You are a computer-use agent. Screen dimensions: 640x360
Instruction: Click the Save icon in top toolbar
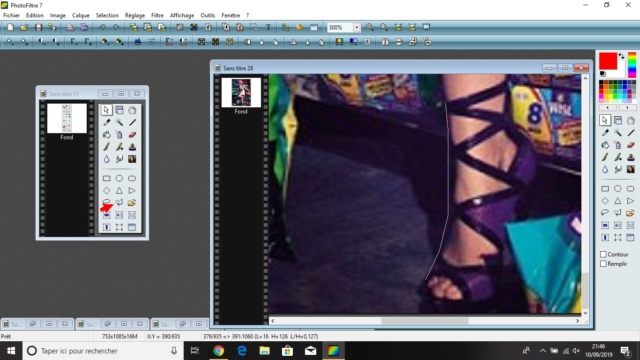click(x=38, y=27)
